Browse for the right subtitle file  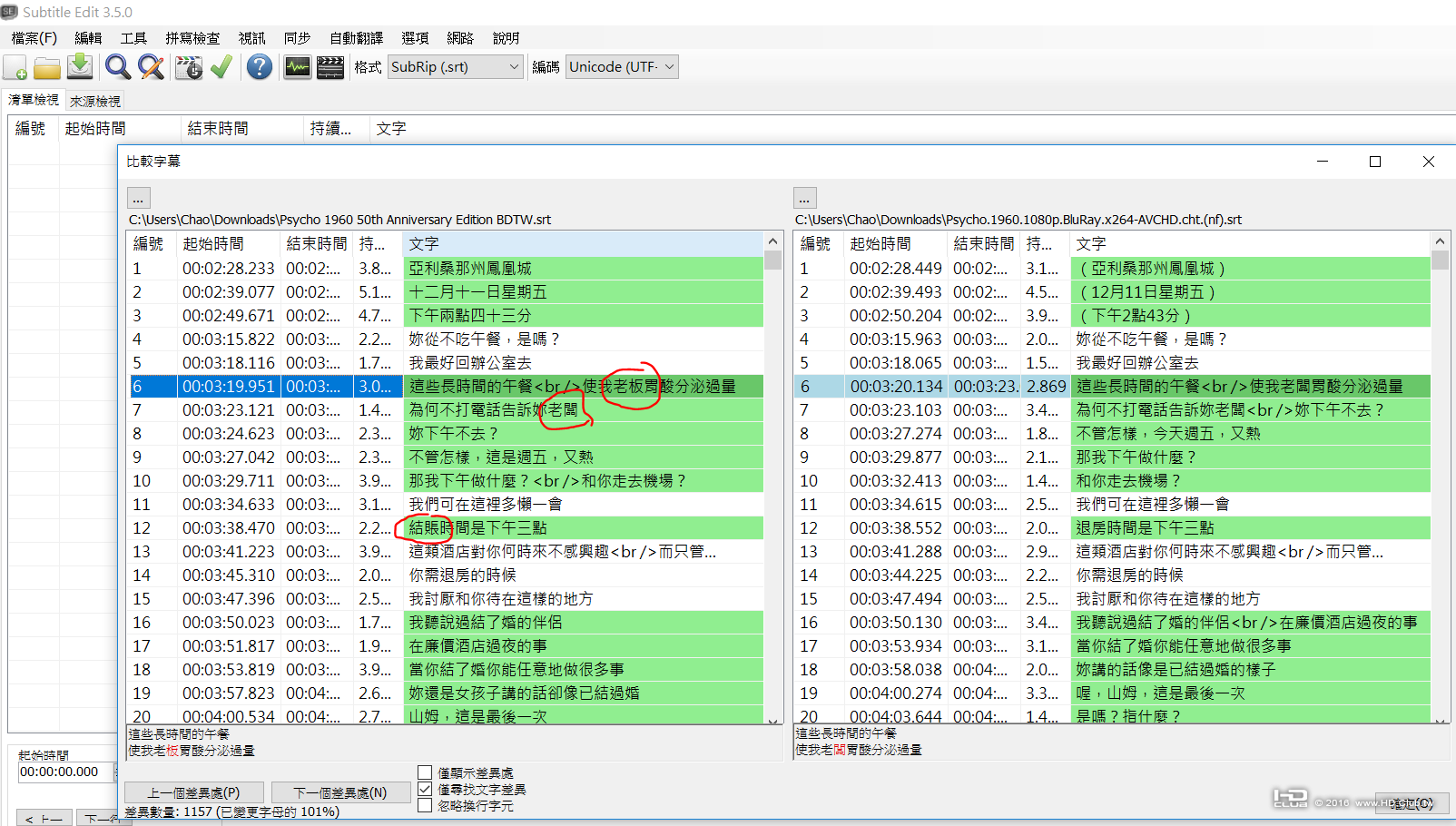(805, 198)
